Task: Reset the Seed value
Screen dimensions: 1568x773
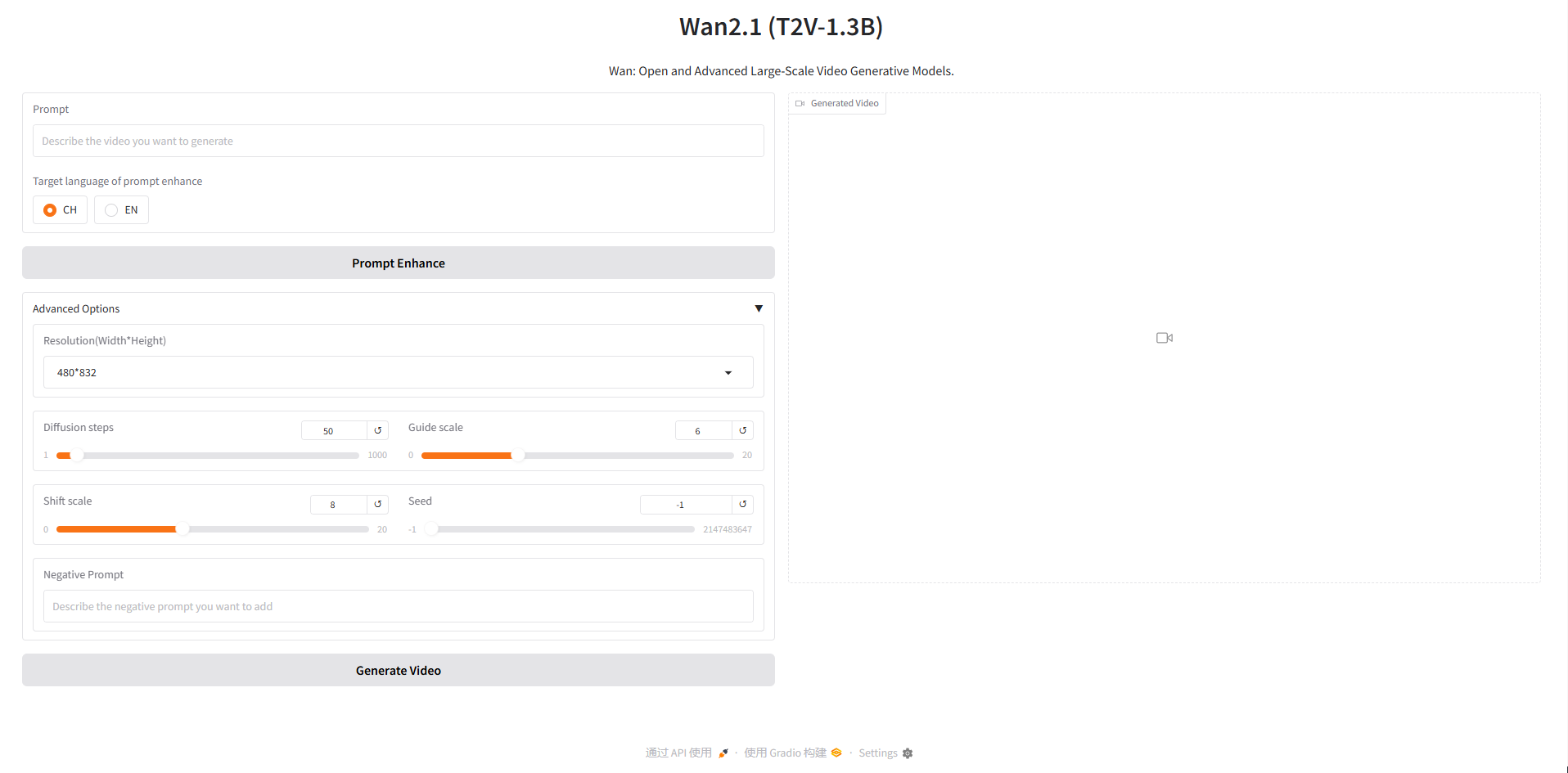Action: [742, 504]
